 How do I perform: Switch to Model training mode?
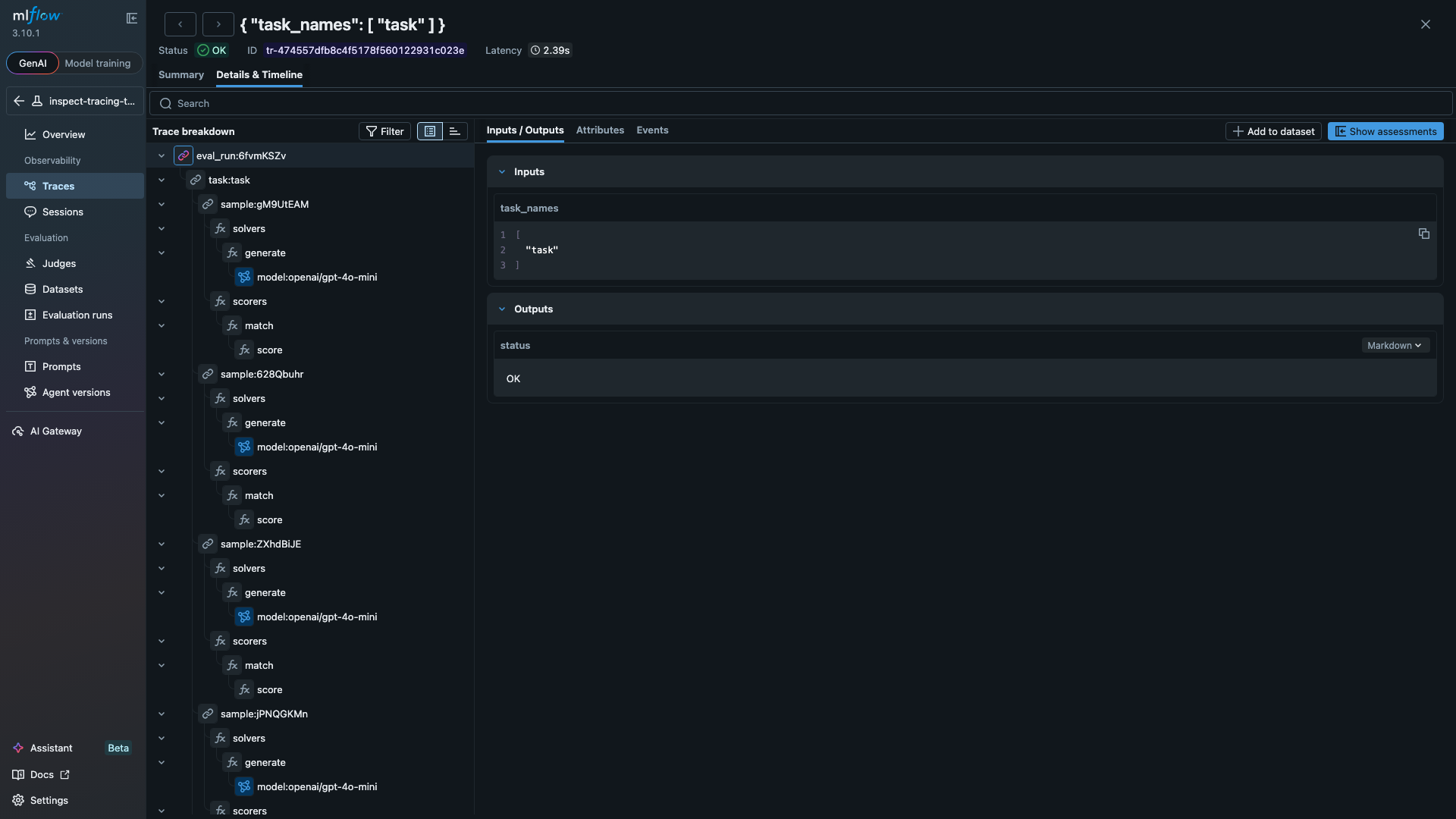click(97, 63)
